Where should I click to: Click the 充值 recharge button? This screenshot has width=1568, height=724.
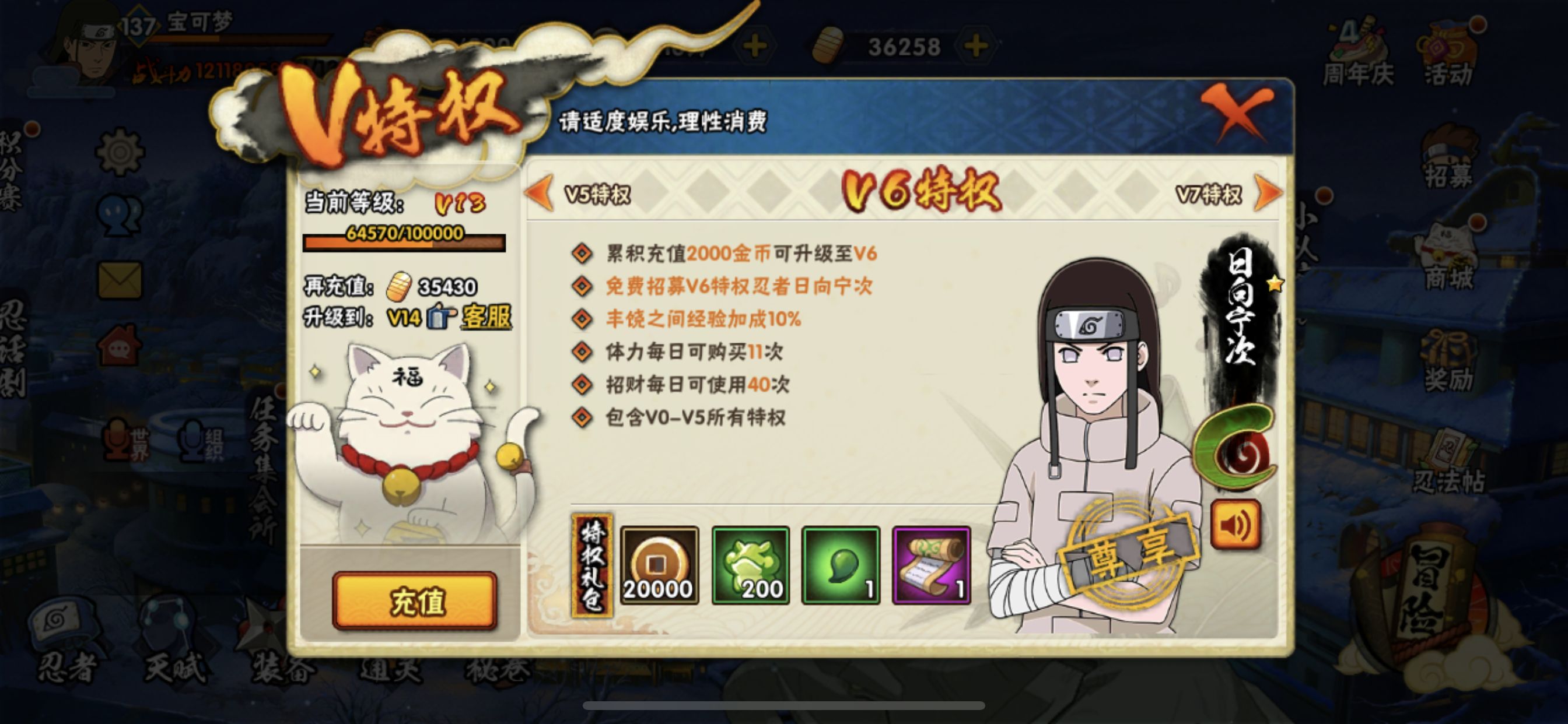(x=415, y=601)
